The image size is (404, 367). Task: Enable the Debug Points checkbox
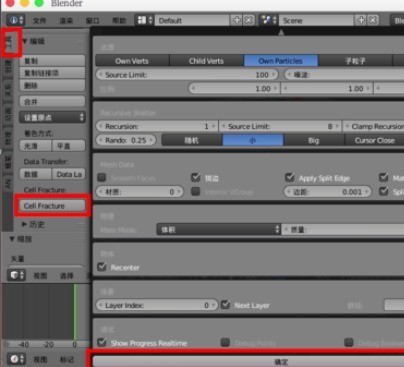point(225,343)
